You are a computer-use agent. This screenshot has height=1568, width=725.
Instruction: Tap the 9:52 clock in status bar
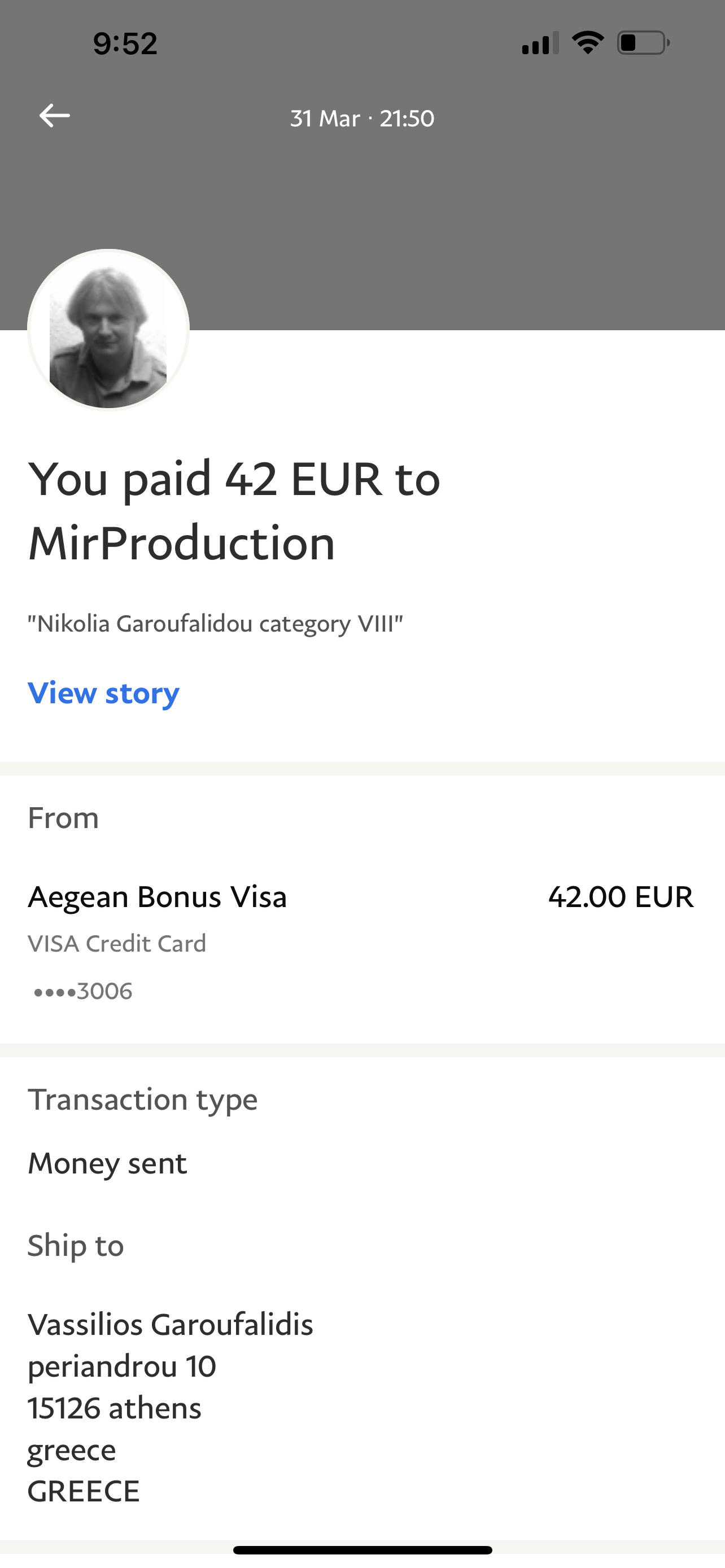tap(125, 44)
